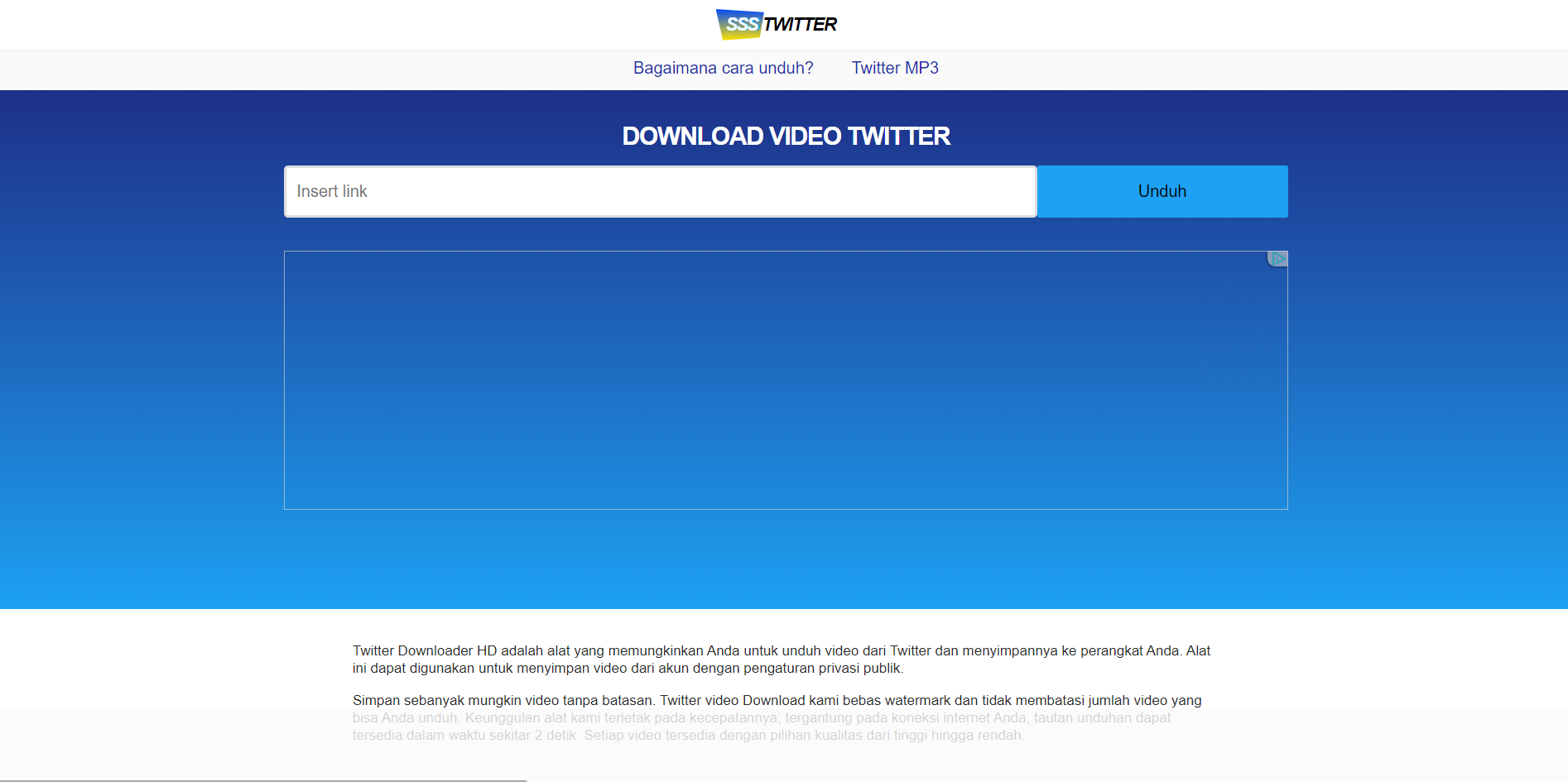Open the "Twitter MP3" navigation item
Screen dimensions: 1568x782
(895, 69)
